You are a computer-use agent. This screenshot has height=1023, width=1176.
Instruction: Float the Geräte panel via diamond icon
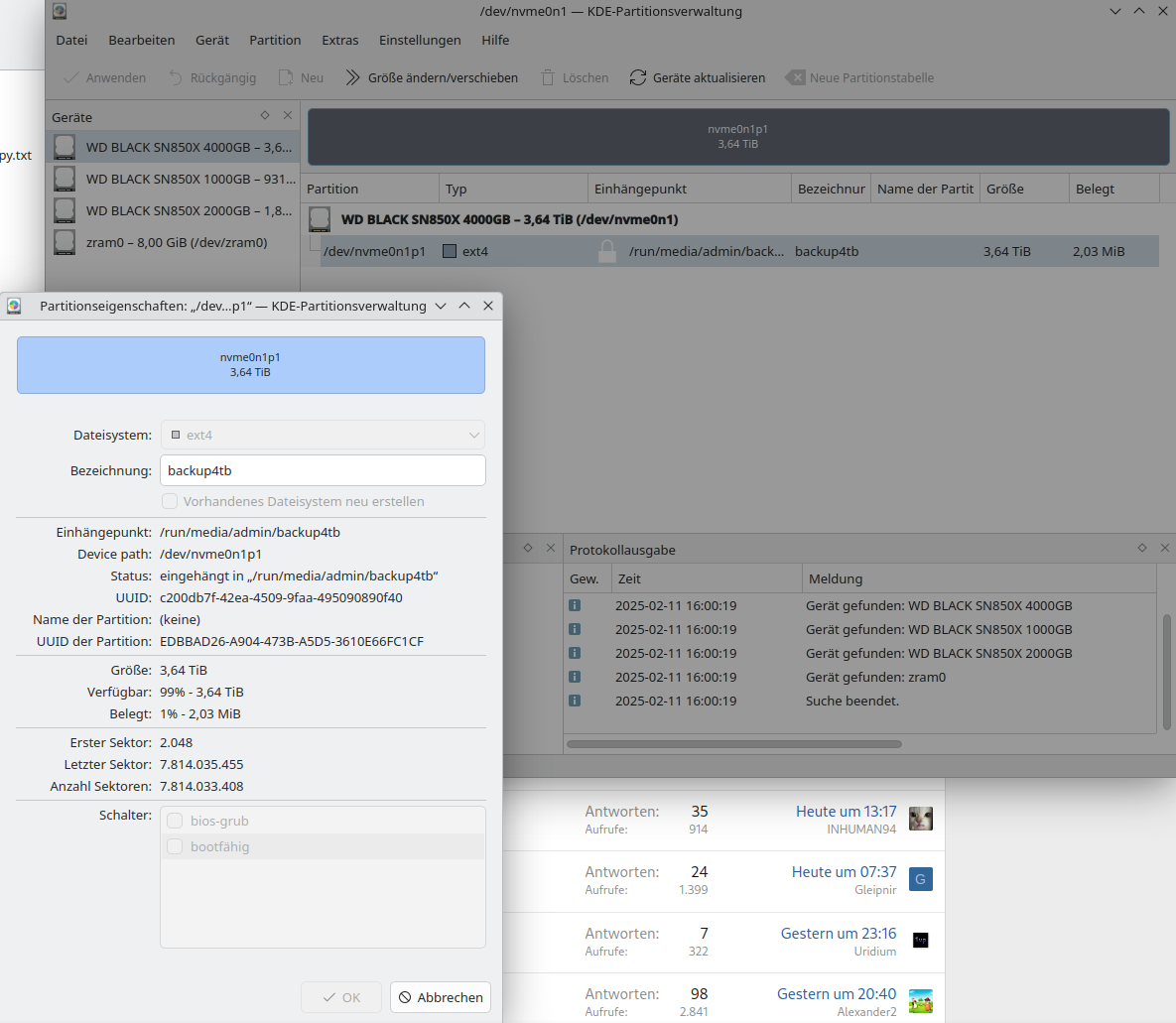265,115
